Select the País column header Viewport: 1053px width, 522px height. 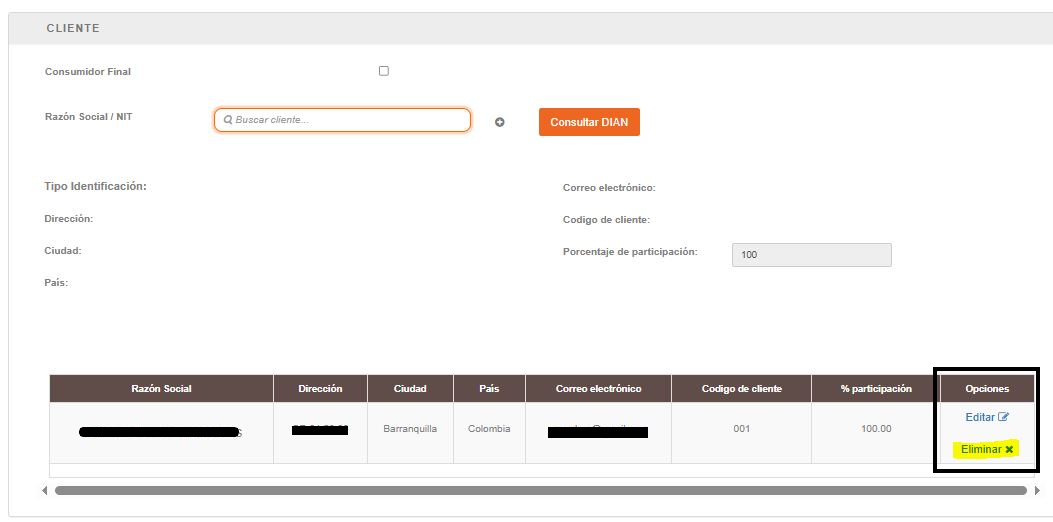pos(490,389)
